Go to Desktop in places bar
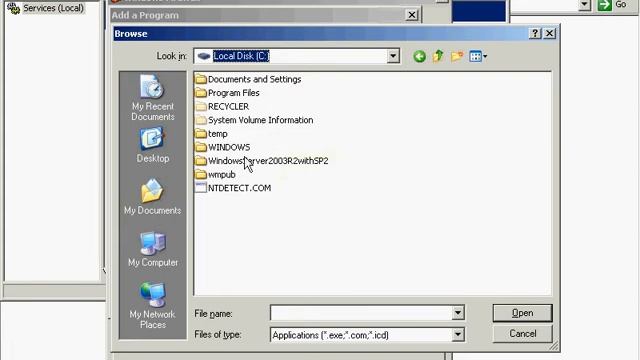The width and height of the screenshot is (640, 360). [153, 145]
